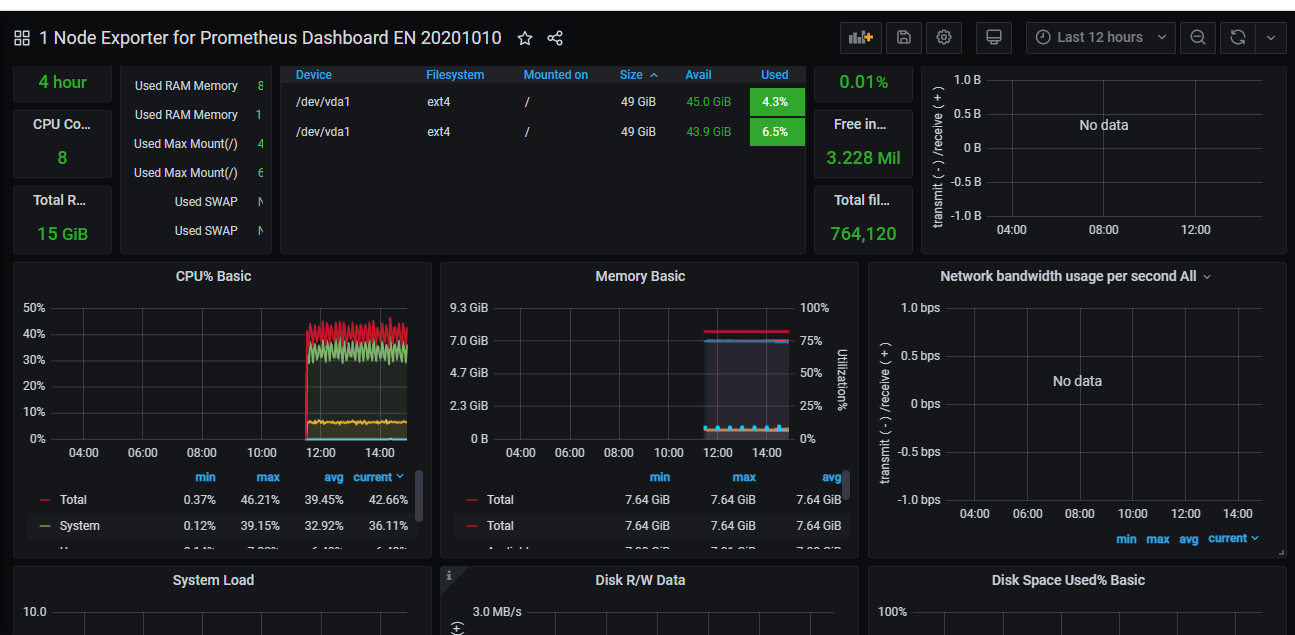
Task: Click the Free in... 3.228 Mil panel
Action: [864, 143]
